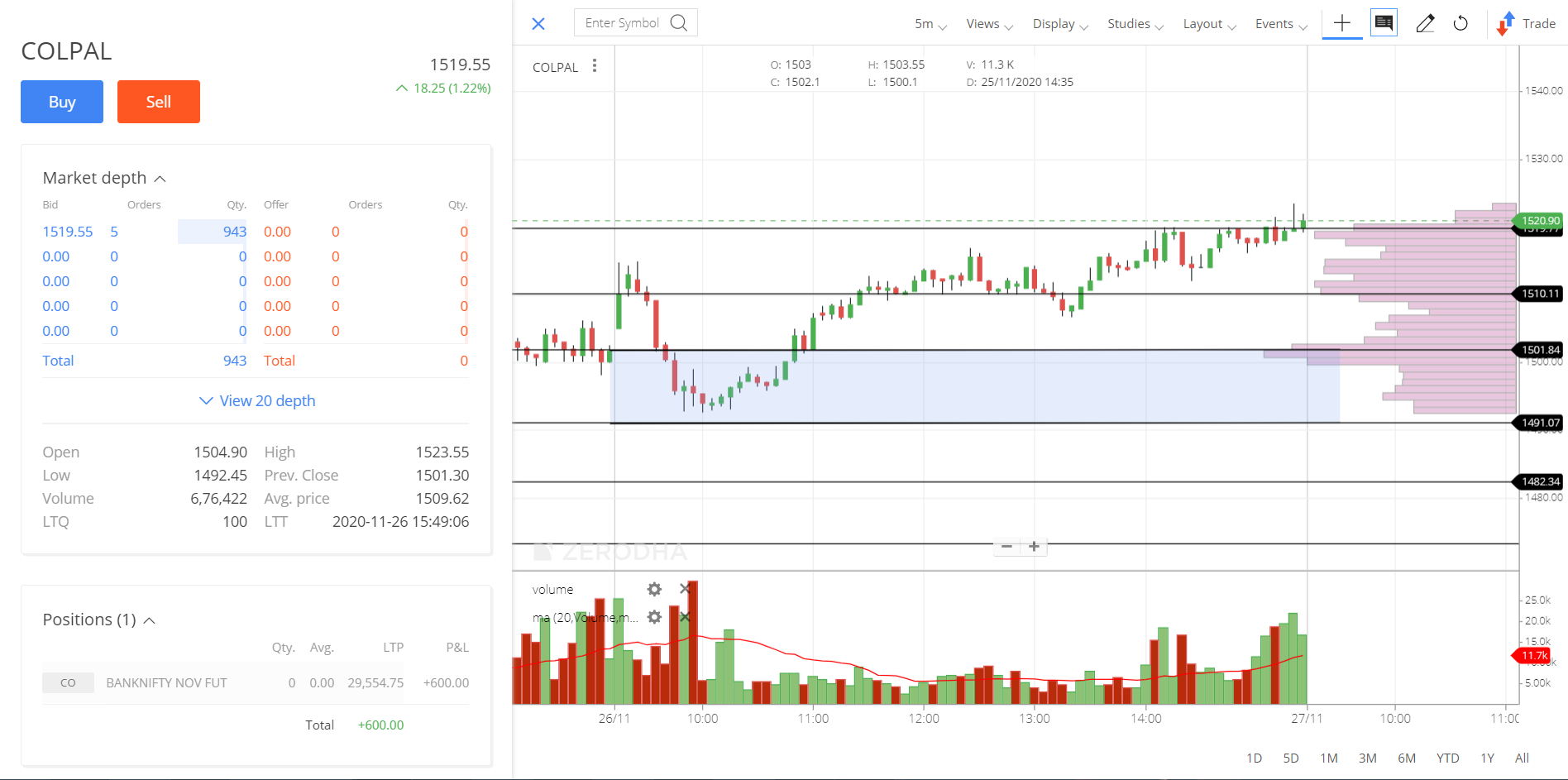This screenshot has width=1568, height=780.
Task: Select the 1Y range
Action: point(1487,758)
